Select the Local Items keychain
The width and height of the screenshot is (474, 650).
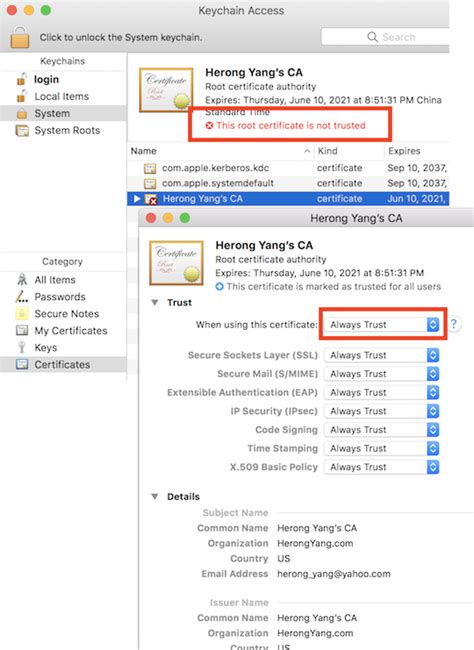(x=63, y=96)
